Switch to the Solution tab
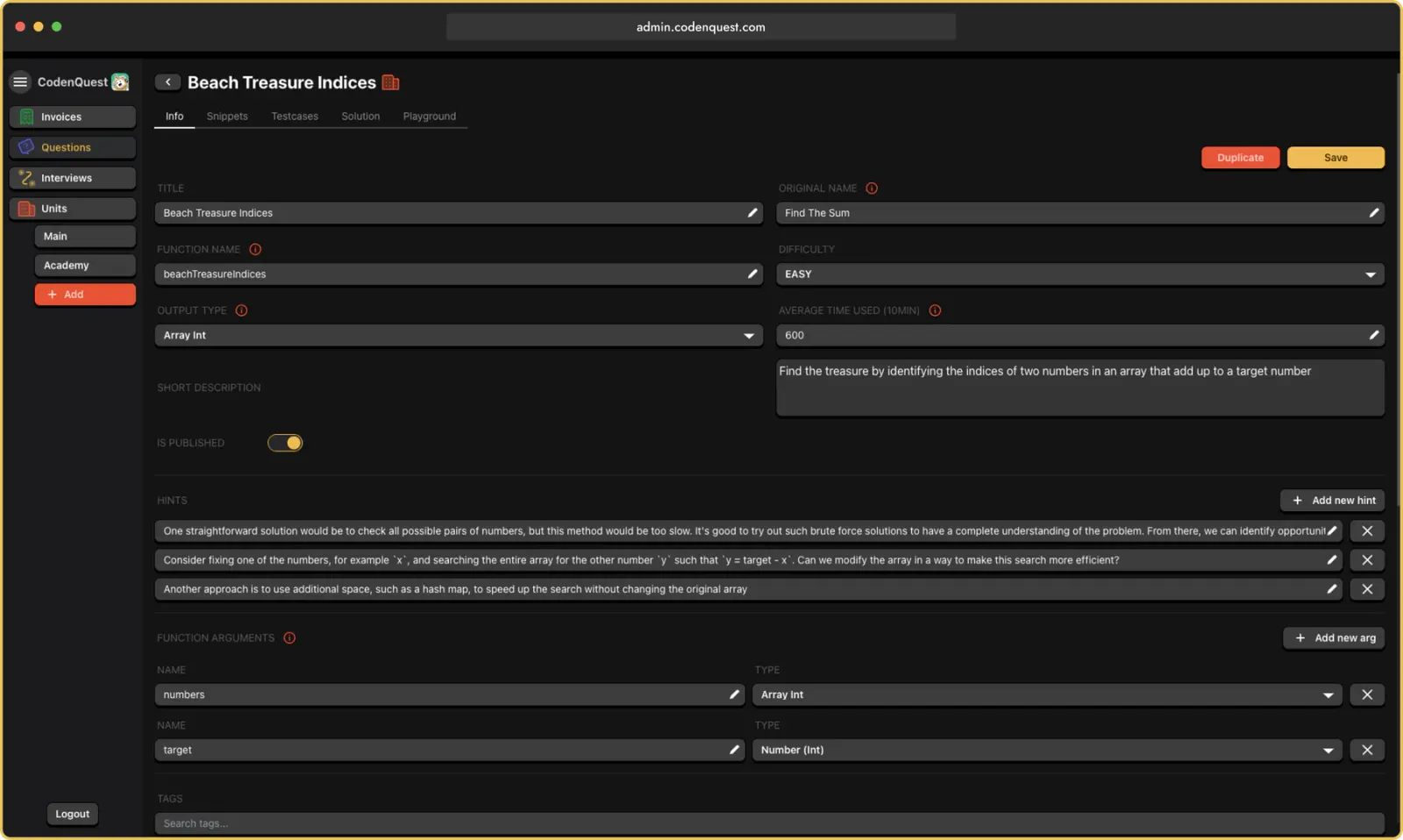1403x840 pixels. [360, 116]
